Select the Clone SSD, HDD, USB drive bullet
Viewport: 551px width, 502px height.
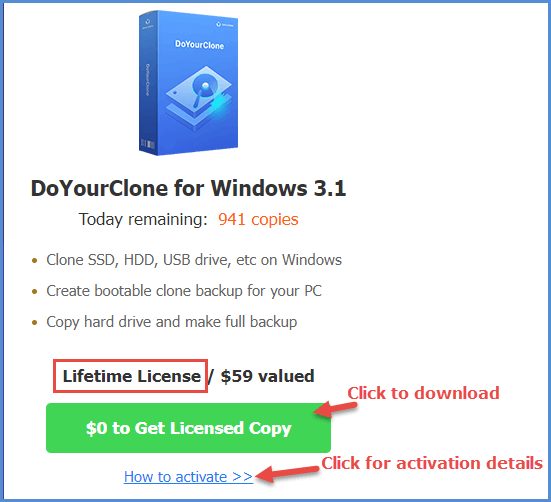coord(194,260)
